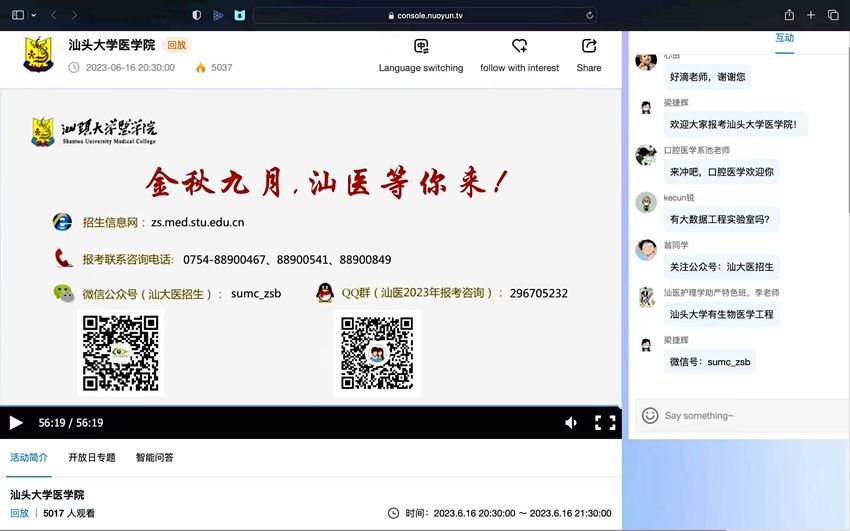Click the reload page icon
The image size is (850, 531).
click(x=590, y=16)
